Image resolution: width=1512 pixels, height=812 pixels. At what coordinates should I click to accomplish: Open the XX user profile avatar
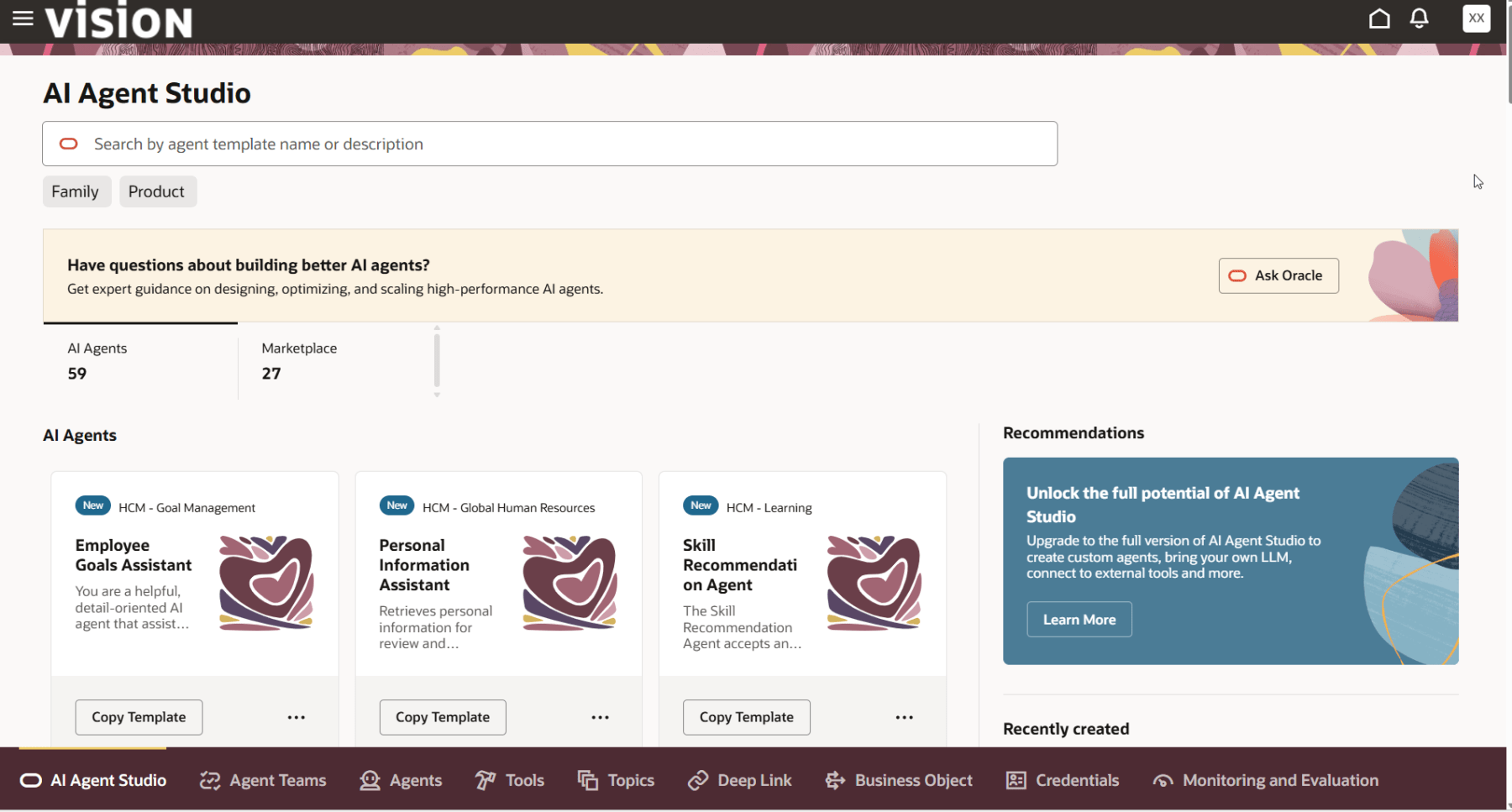pyautogui.click(x=1476, y=18)
